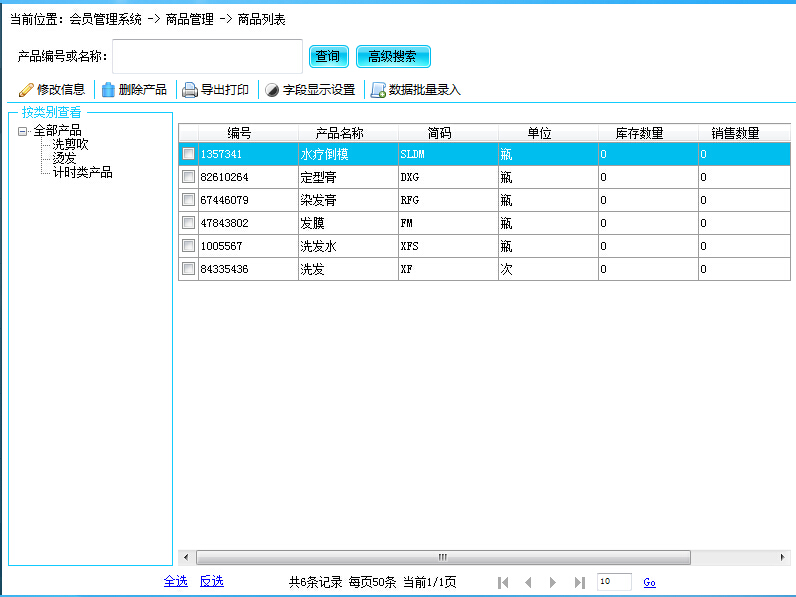This screenshot has height=597, width=796.
Task: Go to the previous page arrow
Action: [528, 582]
